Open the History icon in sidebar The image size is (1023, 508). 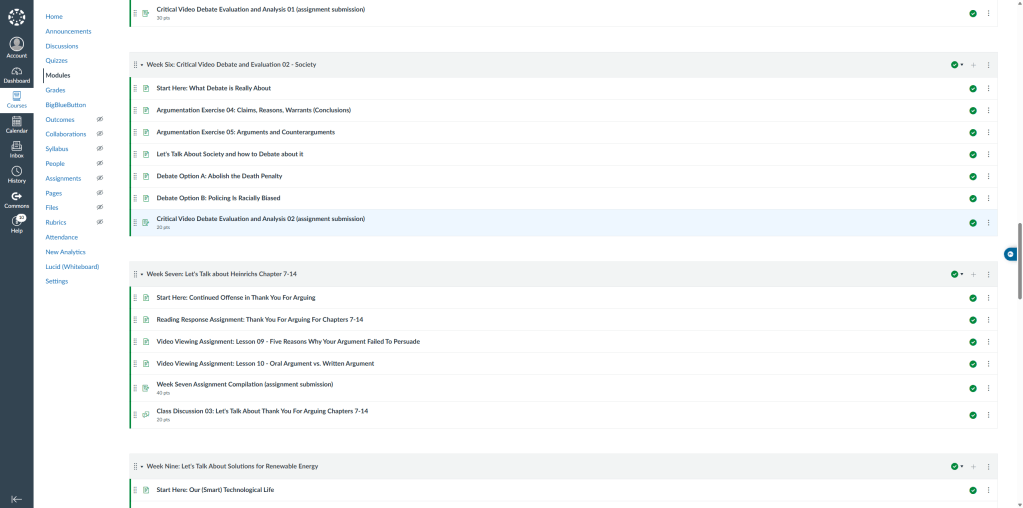coord(16,174)
